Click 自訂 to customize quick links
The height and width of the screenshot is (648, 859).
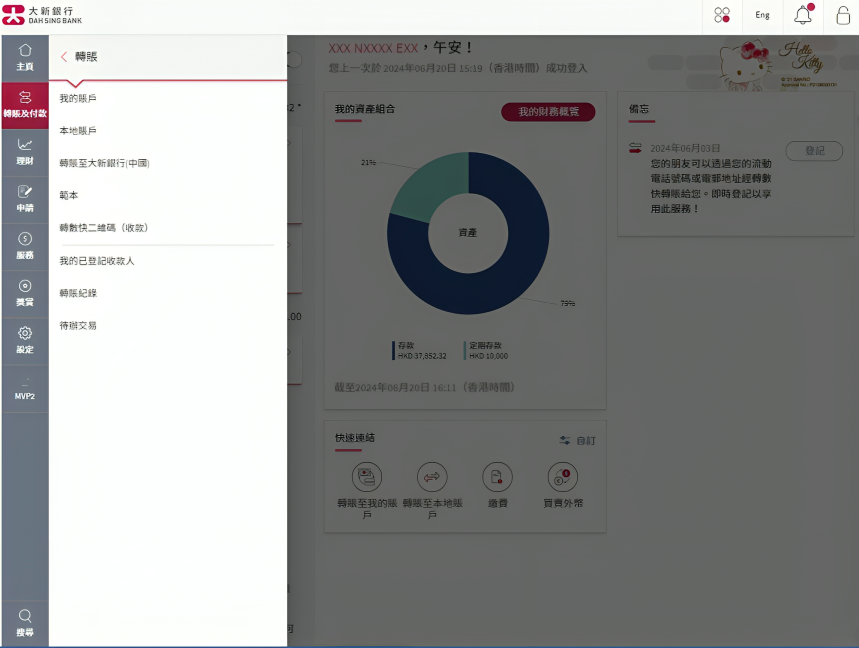577,440
